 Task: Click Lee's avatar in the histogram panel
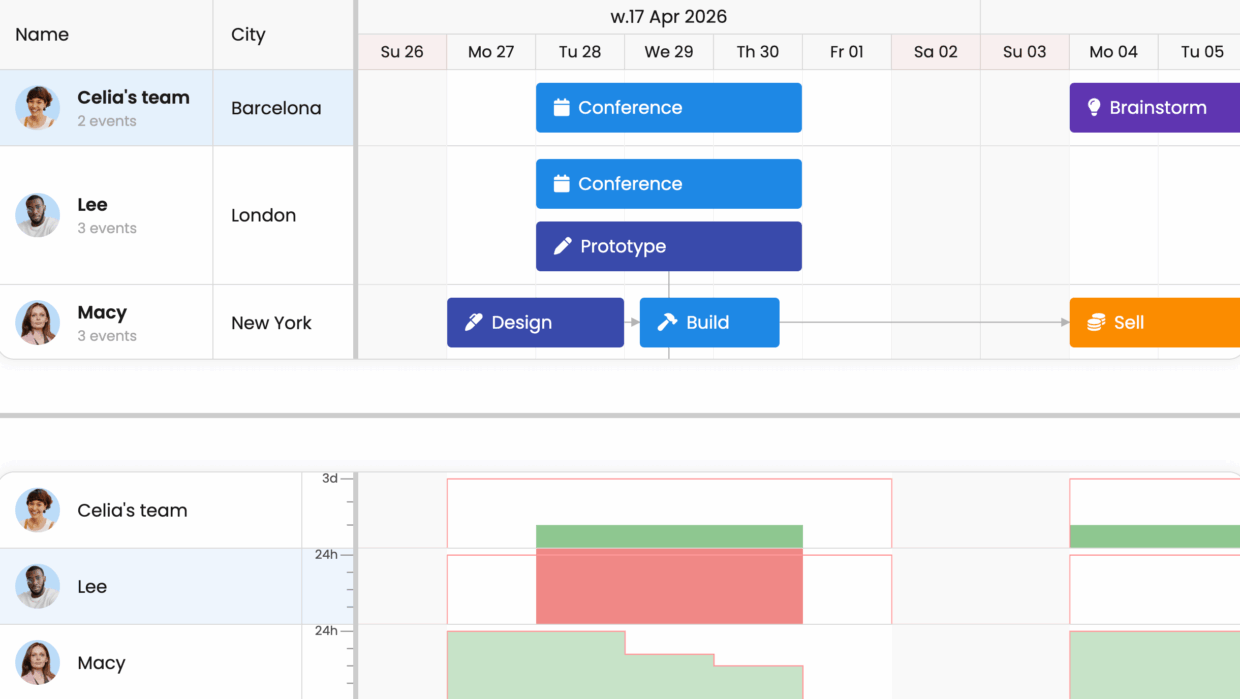coord(37,587)
